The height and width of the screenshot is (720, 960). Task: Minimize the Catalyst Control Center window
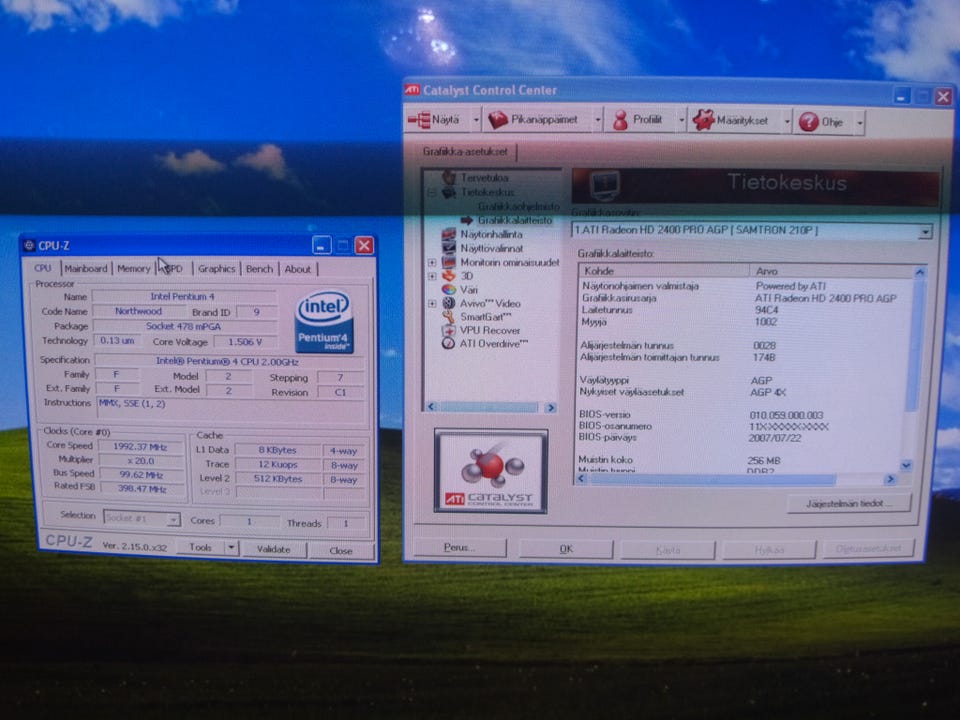click(x=901, y=97)
